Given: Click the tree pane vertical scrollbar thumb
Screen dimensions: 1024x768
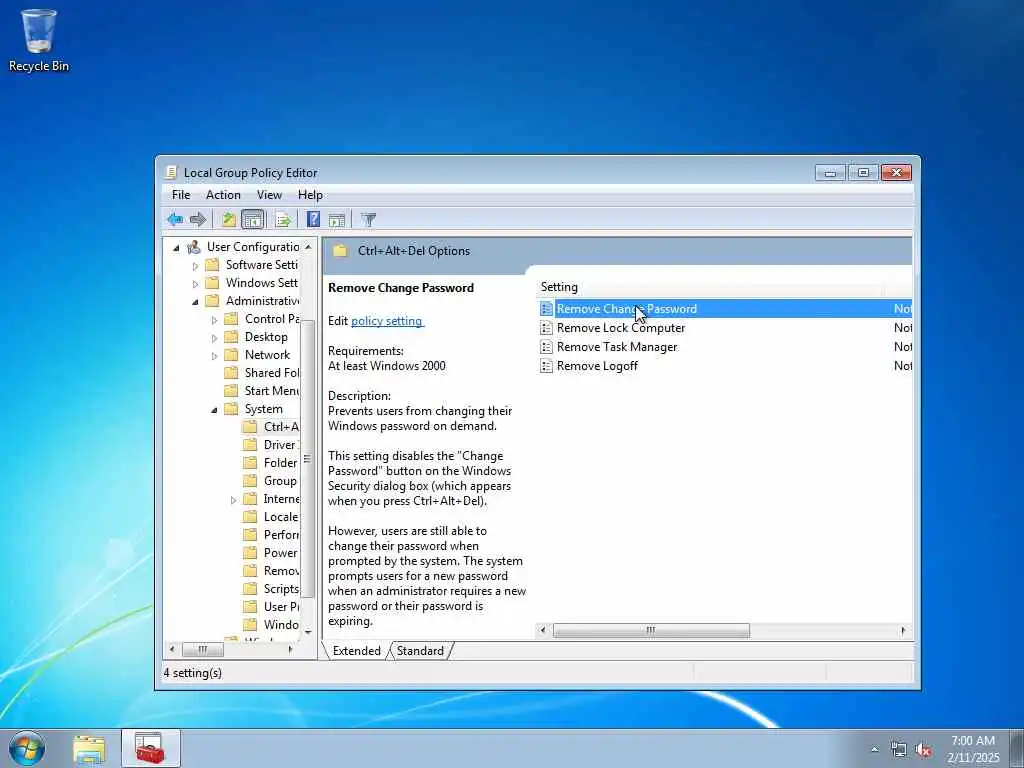Looking at the screenshot, I should point(308,458).
